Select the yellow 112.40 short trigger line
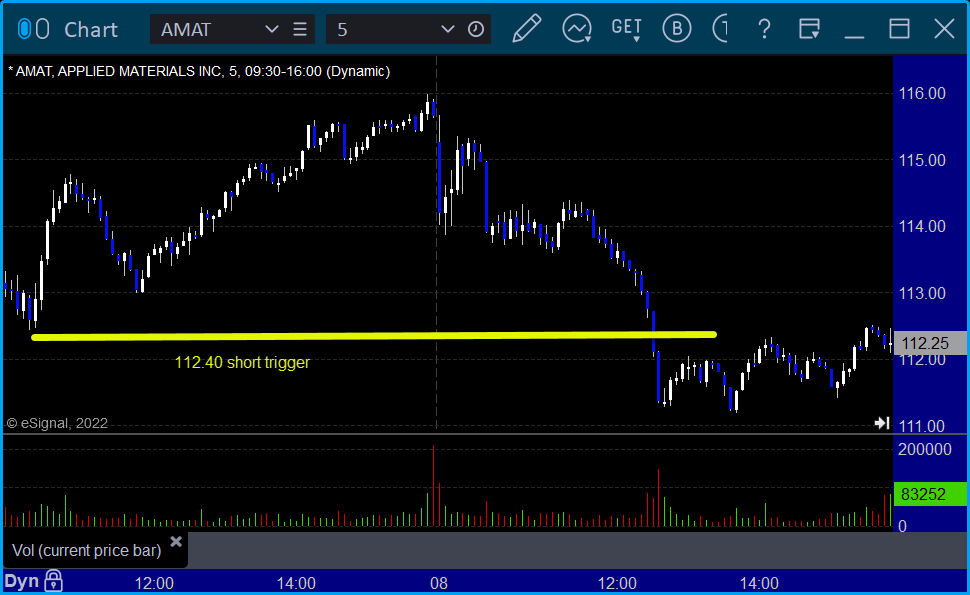Image resolution: width=970 pixels, height=595 pixels. coord(374,336)
